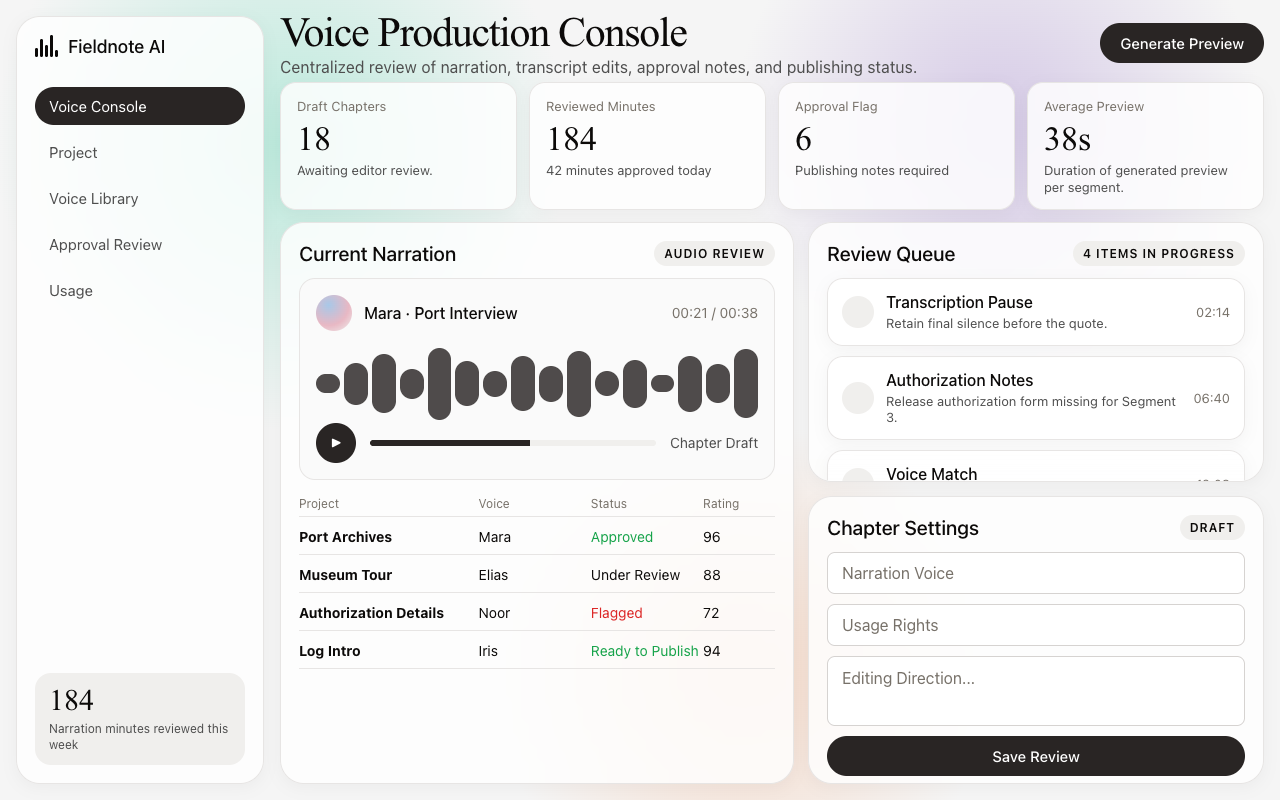
Task: Click the Flagged status text
Action: click(x=617, y=613)
